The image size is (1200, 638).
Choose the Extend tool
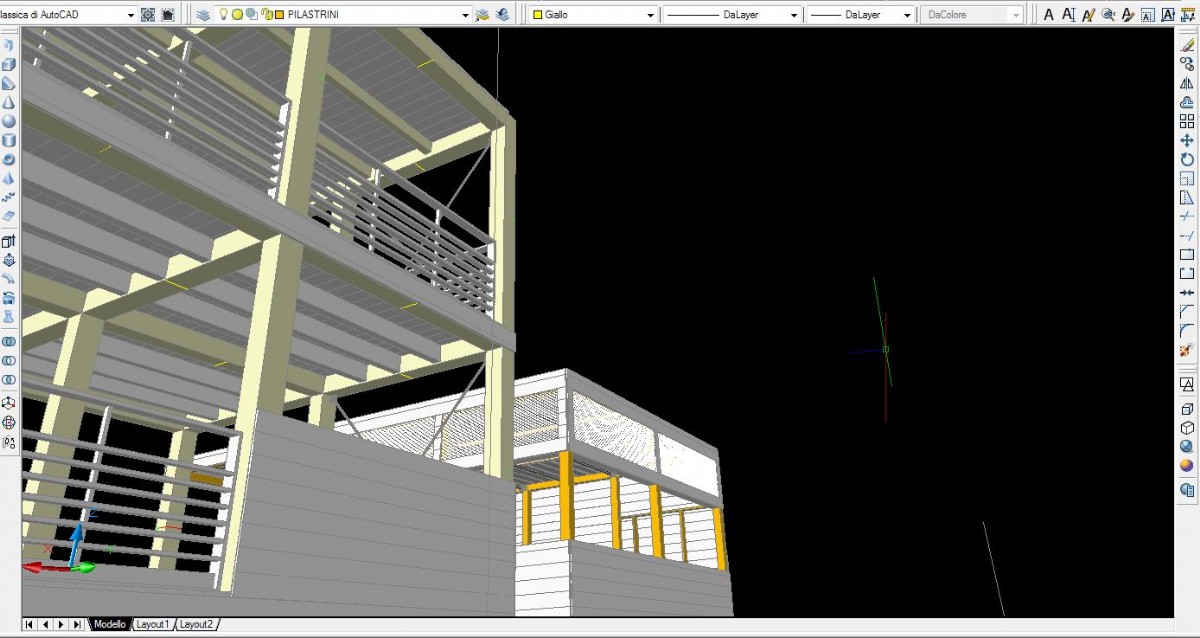pos(1187,235)
